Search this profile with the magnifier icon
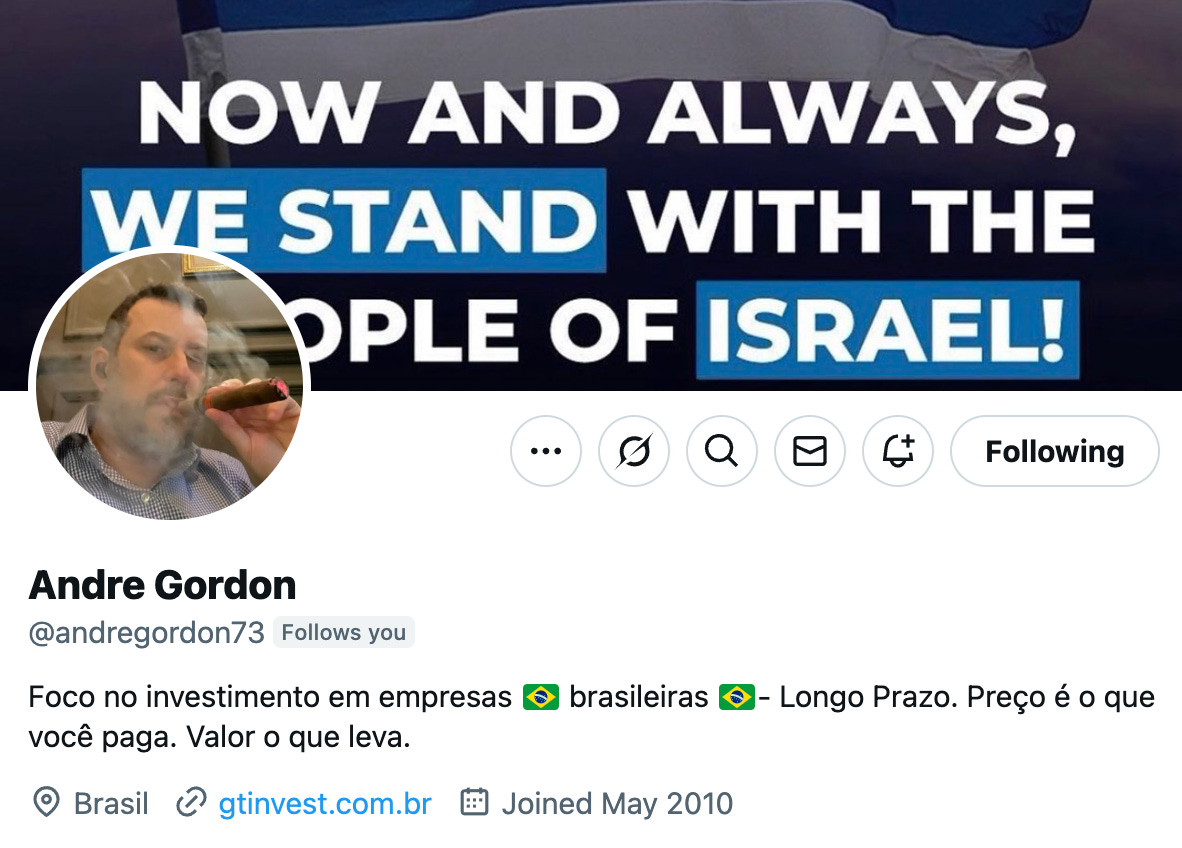 pyautogui.click(x=721, y=451)
